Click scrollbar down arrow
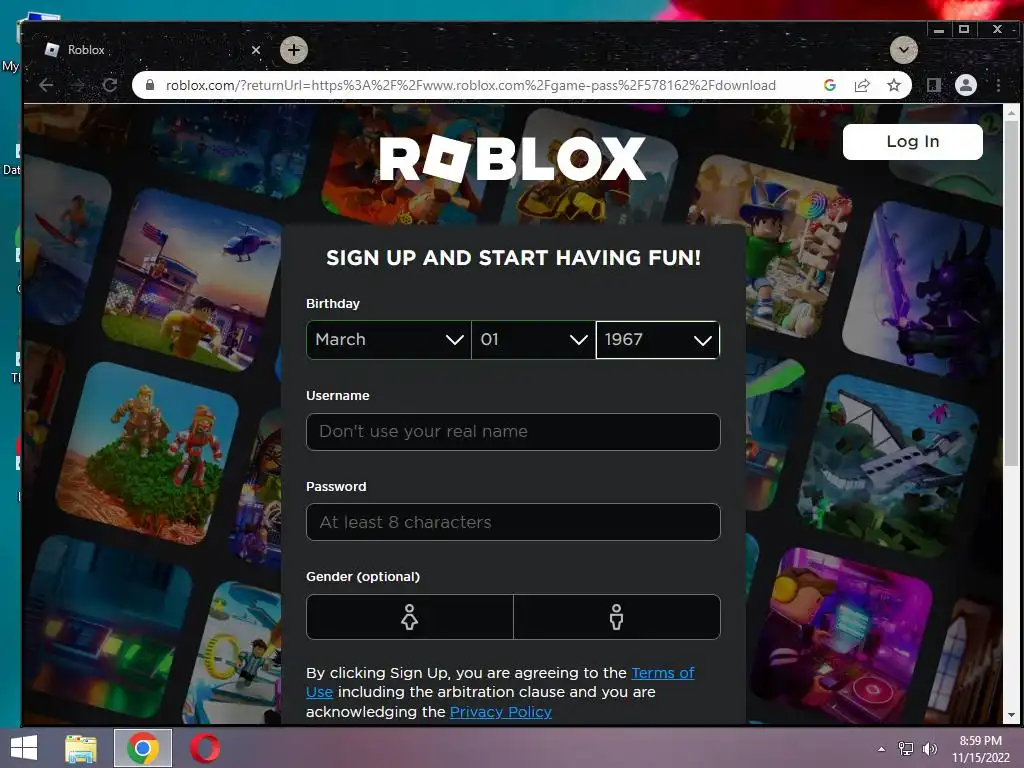Viewport: 1024px width, 768px height. [x=1012, y=715]
